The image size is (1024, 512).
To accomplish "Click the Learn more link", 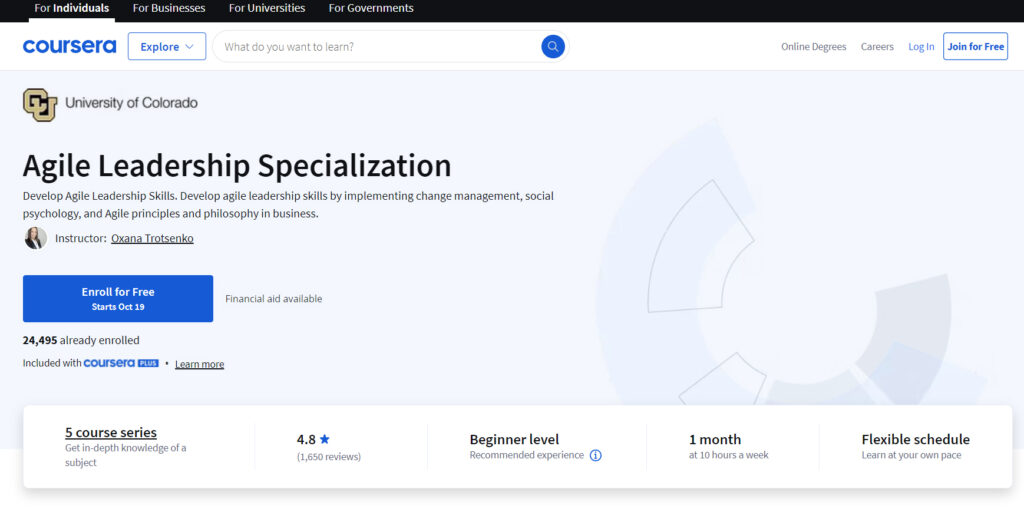I will coord(199,364).
